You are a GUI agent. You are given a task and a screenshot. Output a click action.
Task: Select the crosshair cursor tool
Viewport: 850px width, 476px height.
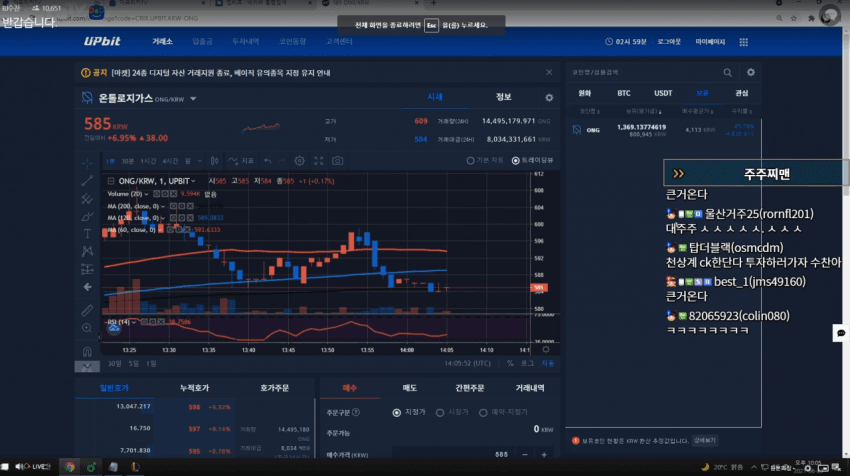point(87,163)
